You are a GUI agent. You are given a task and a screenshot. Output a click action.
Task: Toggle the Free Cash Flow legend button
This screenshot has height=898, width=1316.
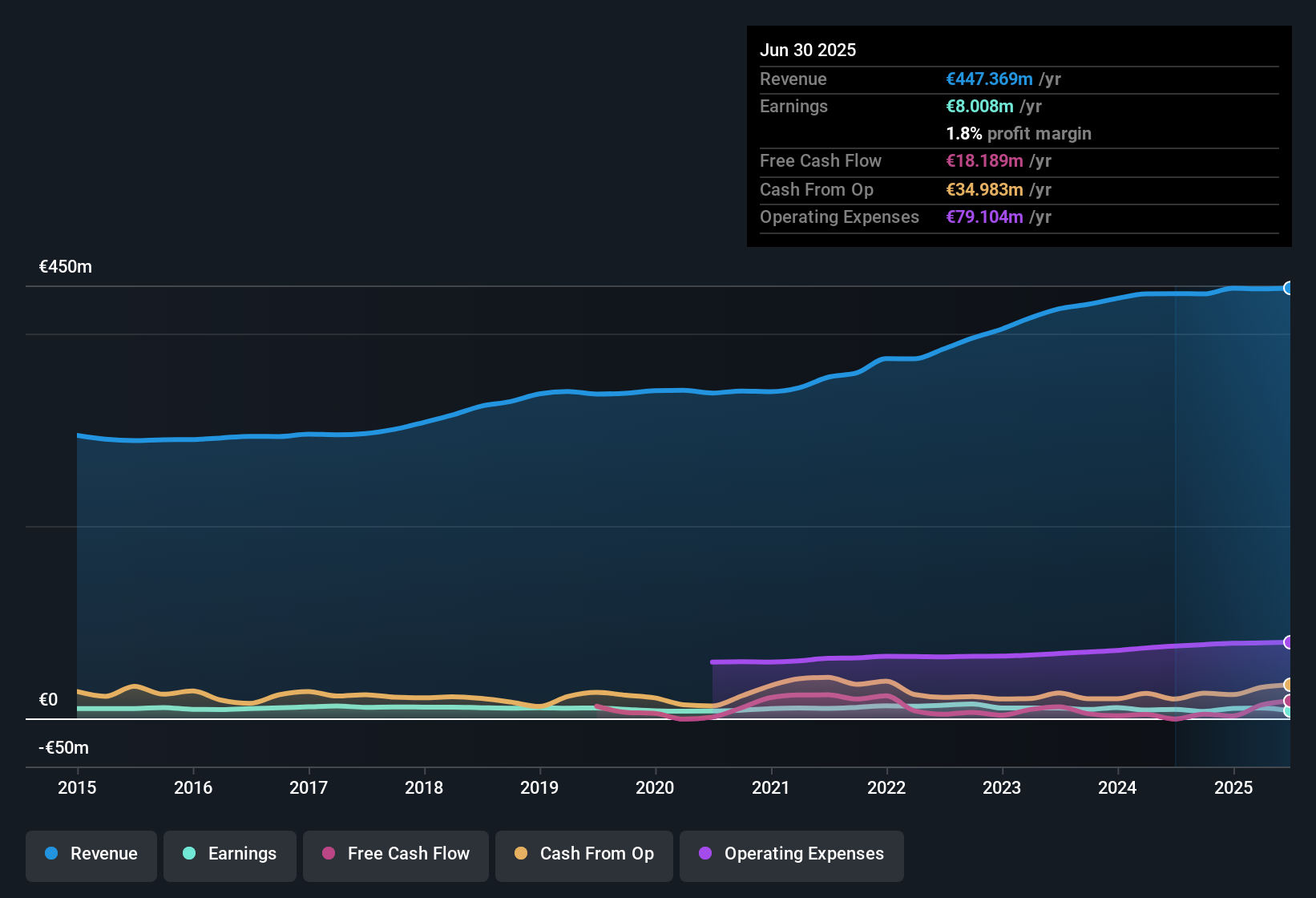[x=396, y=854]
